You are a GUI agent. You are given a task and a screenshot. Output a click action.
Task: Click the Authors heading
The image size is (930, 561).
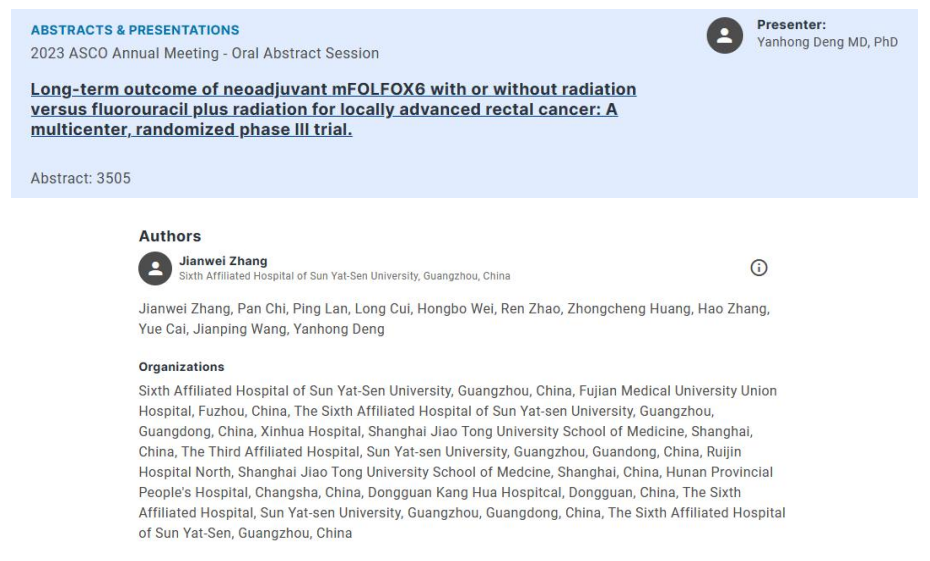coord(170,236)
